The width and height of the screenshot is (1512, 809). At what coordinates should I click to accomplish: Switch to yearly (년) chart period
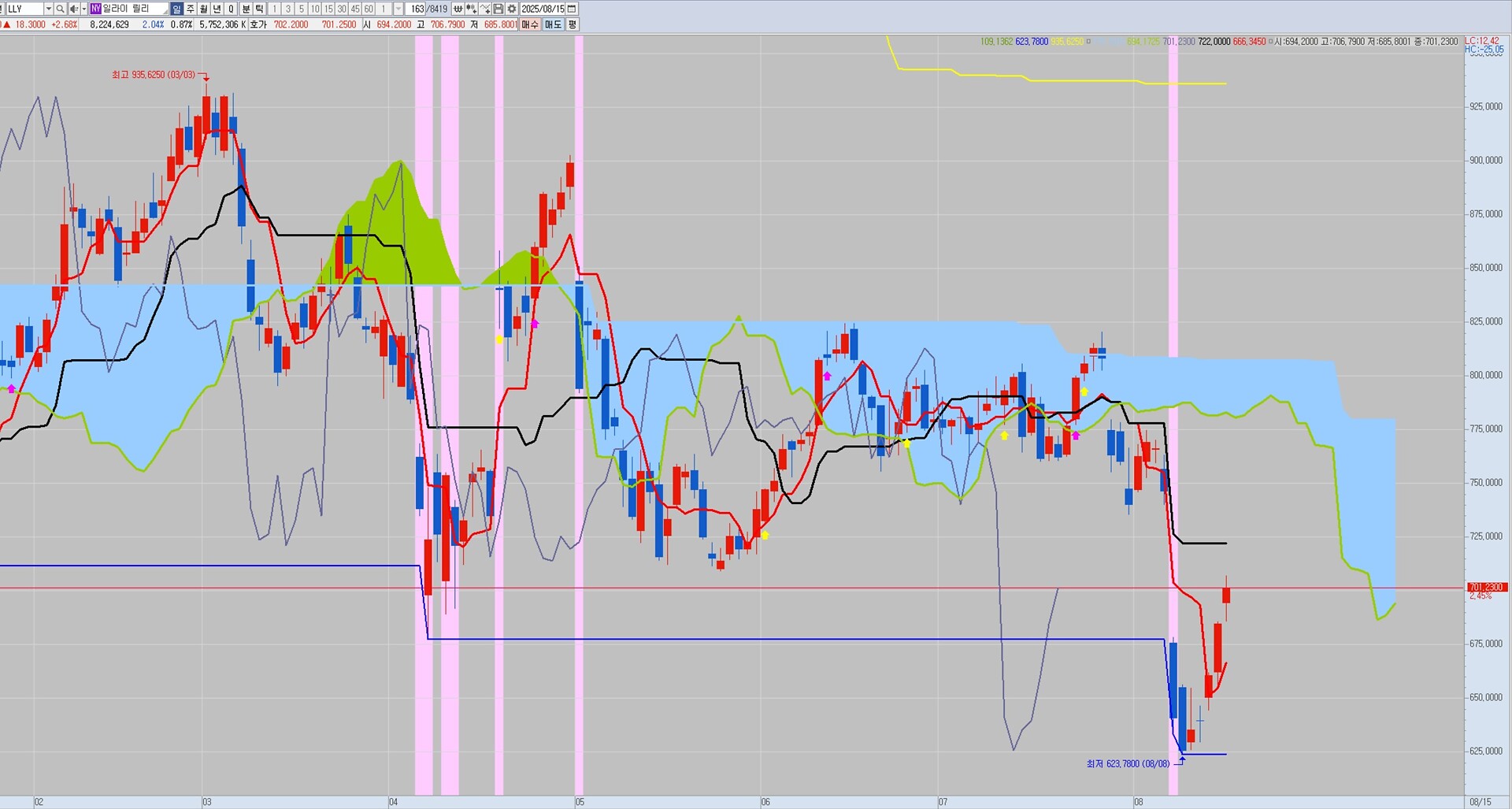pos(217,9)
